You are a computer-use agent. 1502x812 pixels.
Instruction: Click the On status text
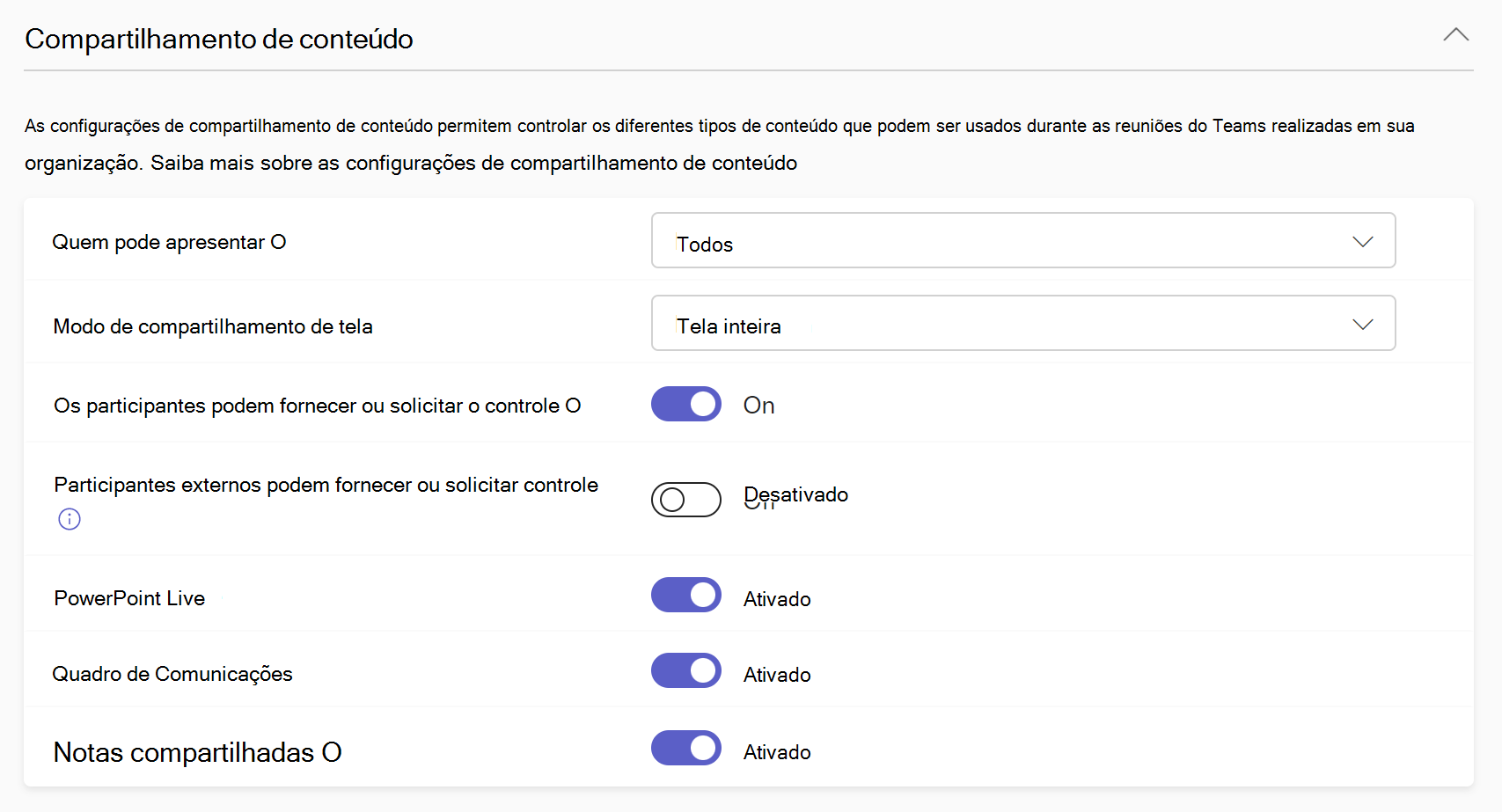[759, 406]
